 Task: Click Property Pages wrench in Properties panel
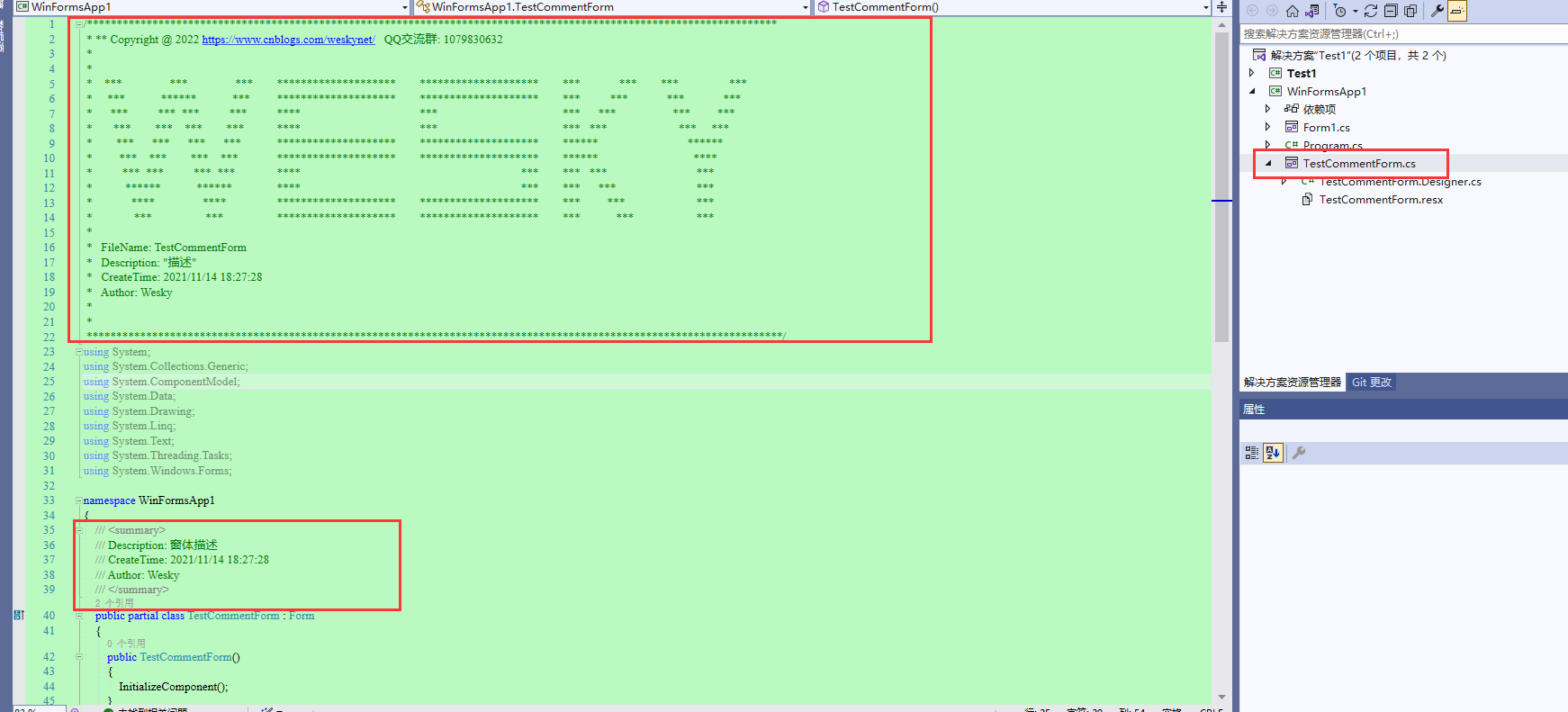pyautogui.click(x=1299, y=453)
